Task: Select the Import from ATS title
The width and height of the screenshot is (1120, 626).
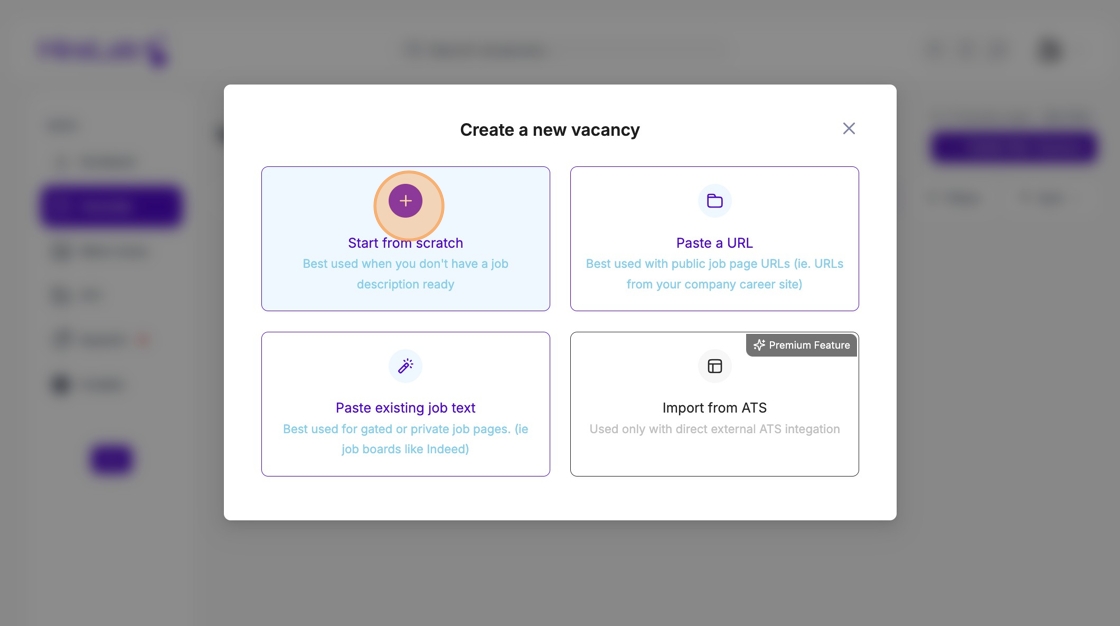Action: (714, 408)
